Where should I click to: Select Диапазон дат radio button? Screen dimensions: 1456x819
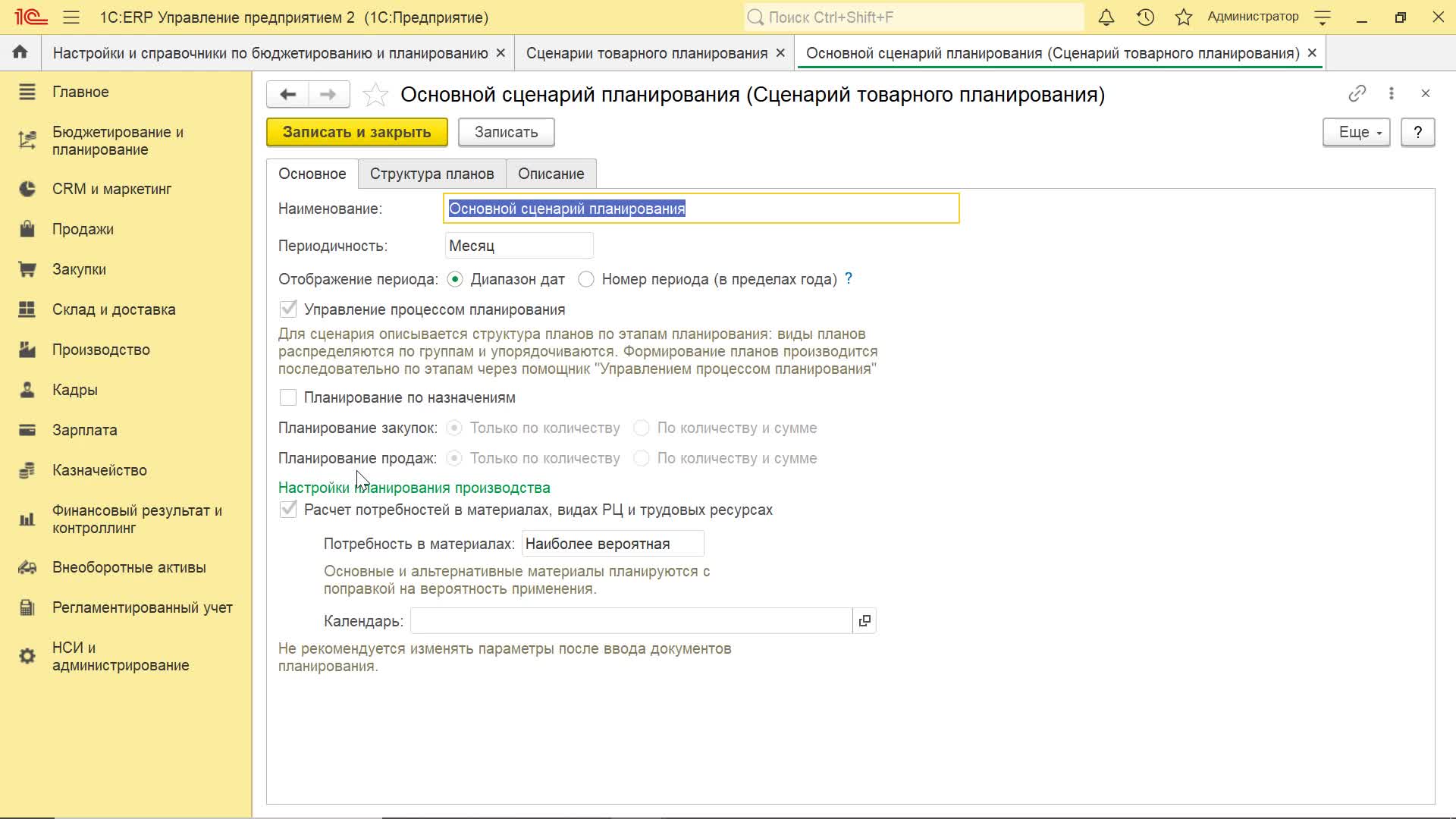(x=455, y=279)
